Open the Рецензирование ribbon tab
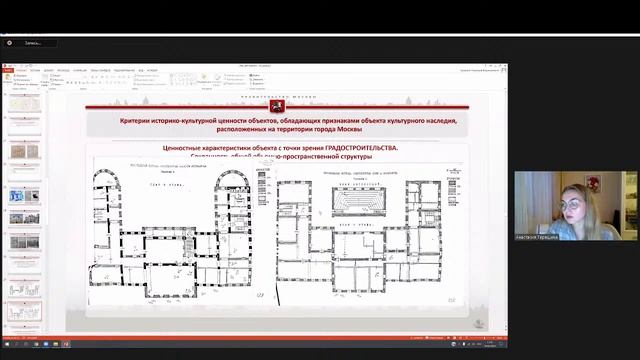 click(124, 70)
